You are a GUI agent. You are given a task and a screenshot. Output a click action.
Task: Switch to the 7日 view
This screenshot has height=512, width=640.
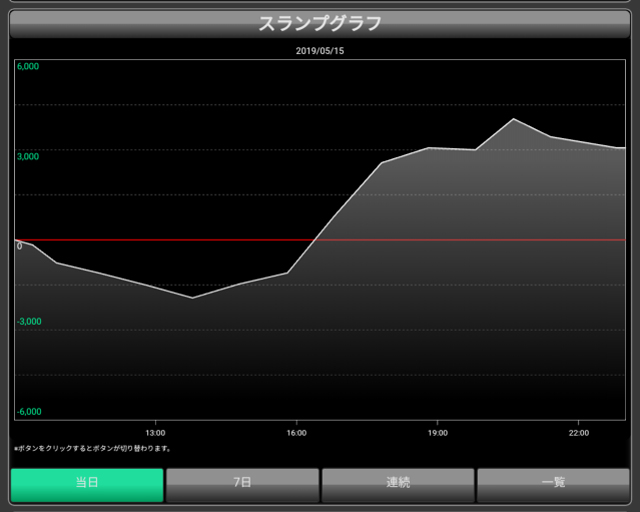click(242, 484)
